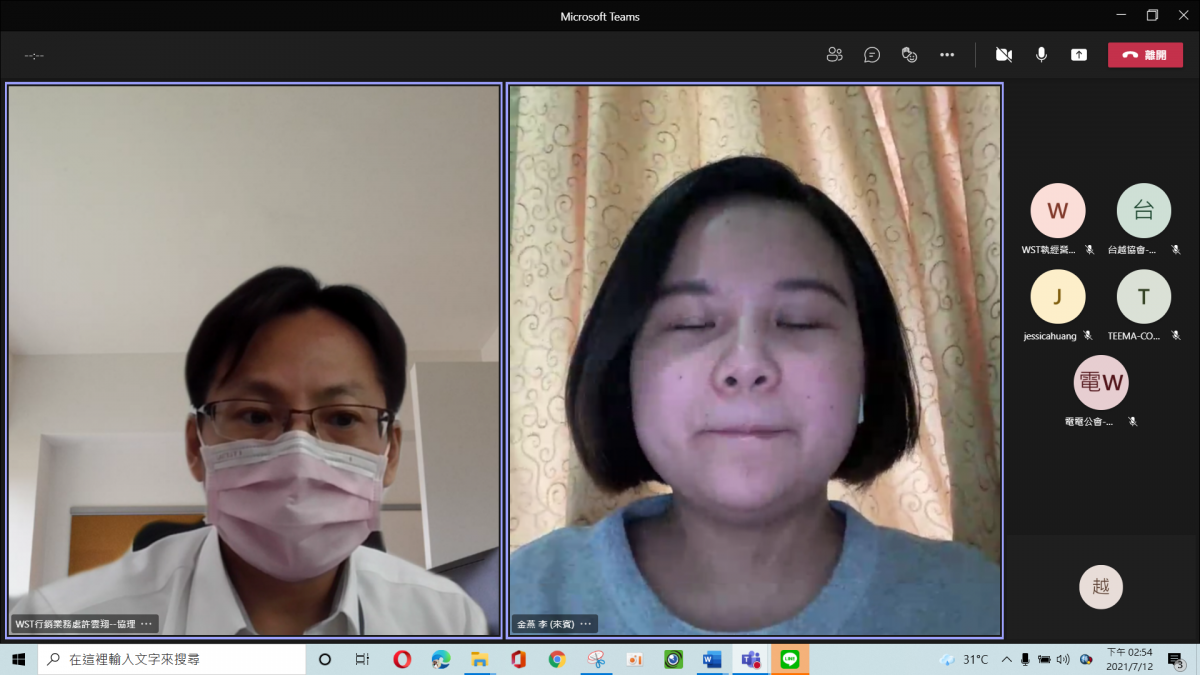Open the share content tray
This screenshot has width=1200, height=675.
tap(1079, 55)
